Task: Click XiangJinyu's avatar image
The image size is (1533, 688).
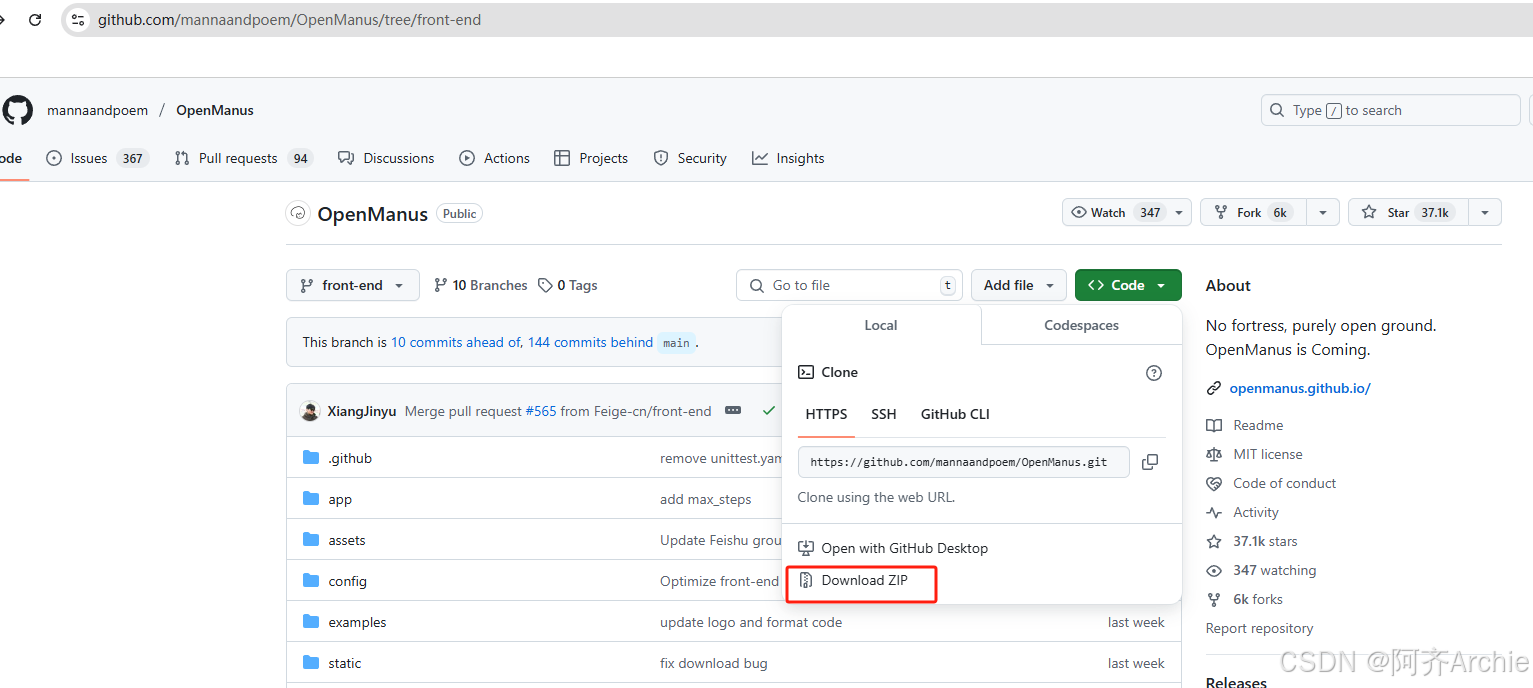Action: [x=310, y=411]
